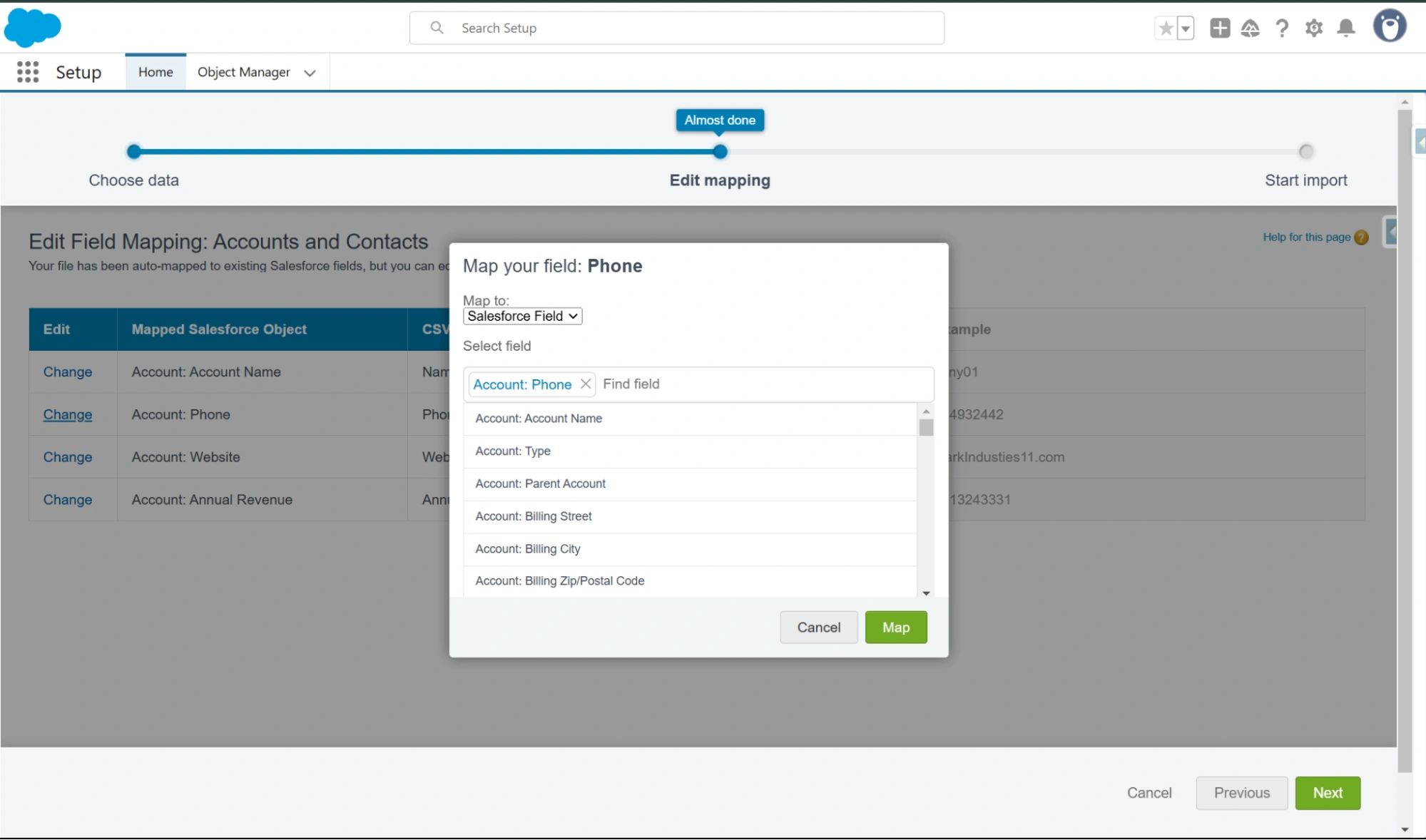This screenshot has height=840, width=1426.
Task: Click the favorites star icon
Action: tap(1166, 29)
